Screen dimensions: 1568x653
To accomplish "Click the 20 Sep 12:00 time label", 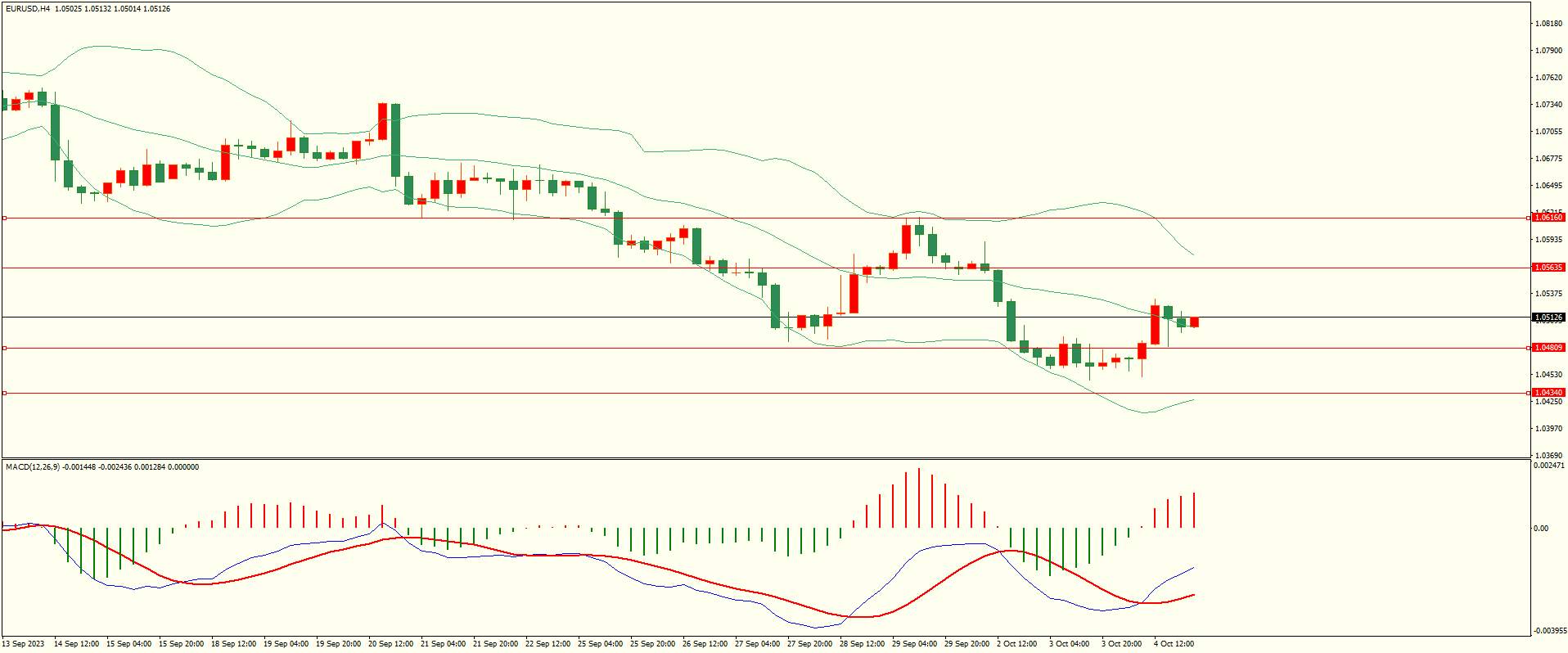I will pyautogui.click(x=390, y=644).
